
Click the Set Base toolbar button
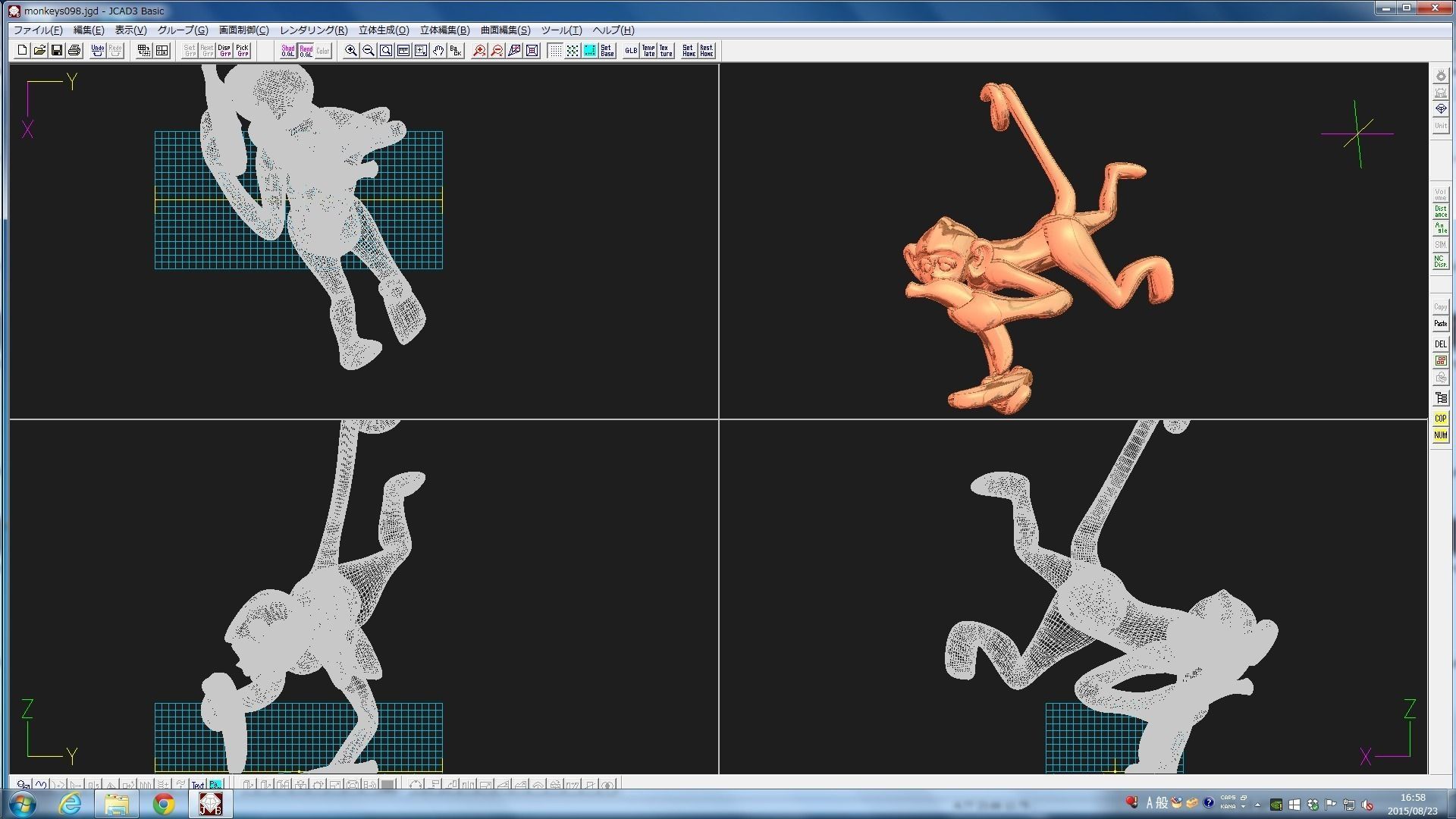pos(607,51)
